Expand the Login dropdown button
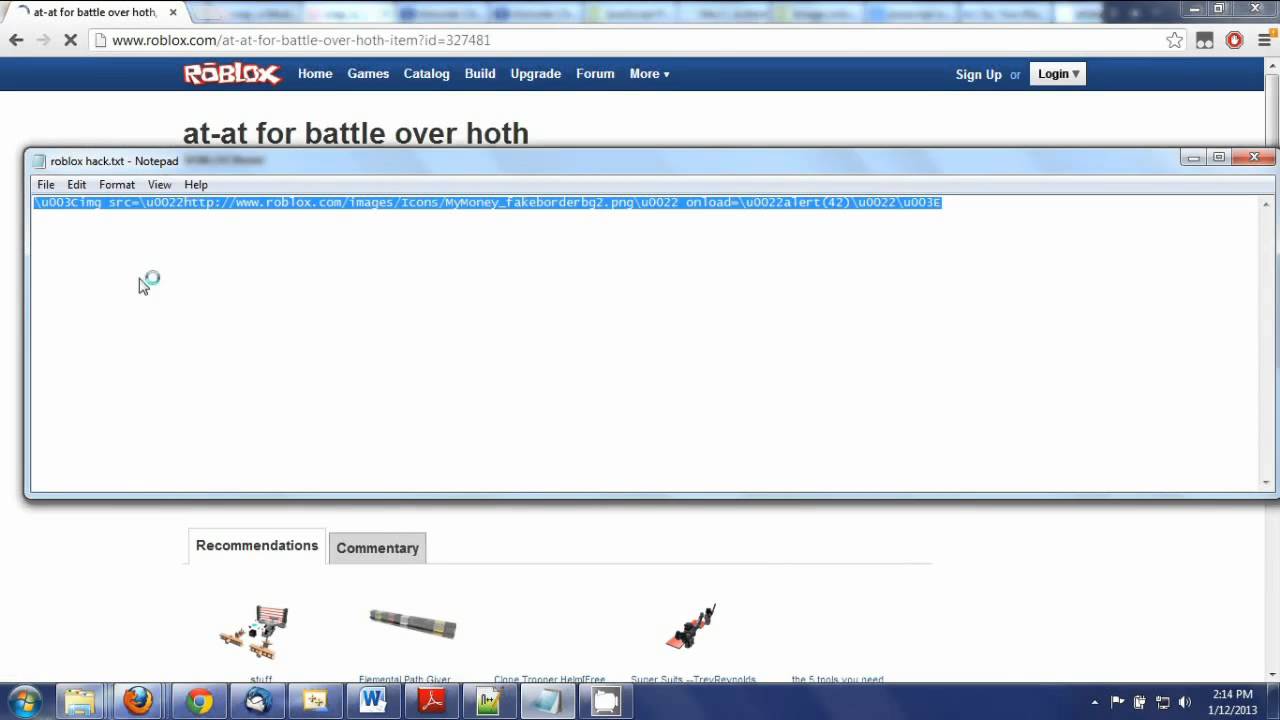 1058,74
